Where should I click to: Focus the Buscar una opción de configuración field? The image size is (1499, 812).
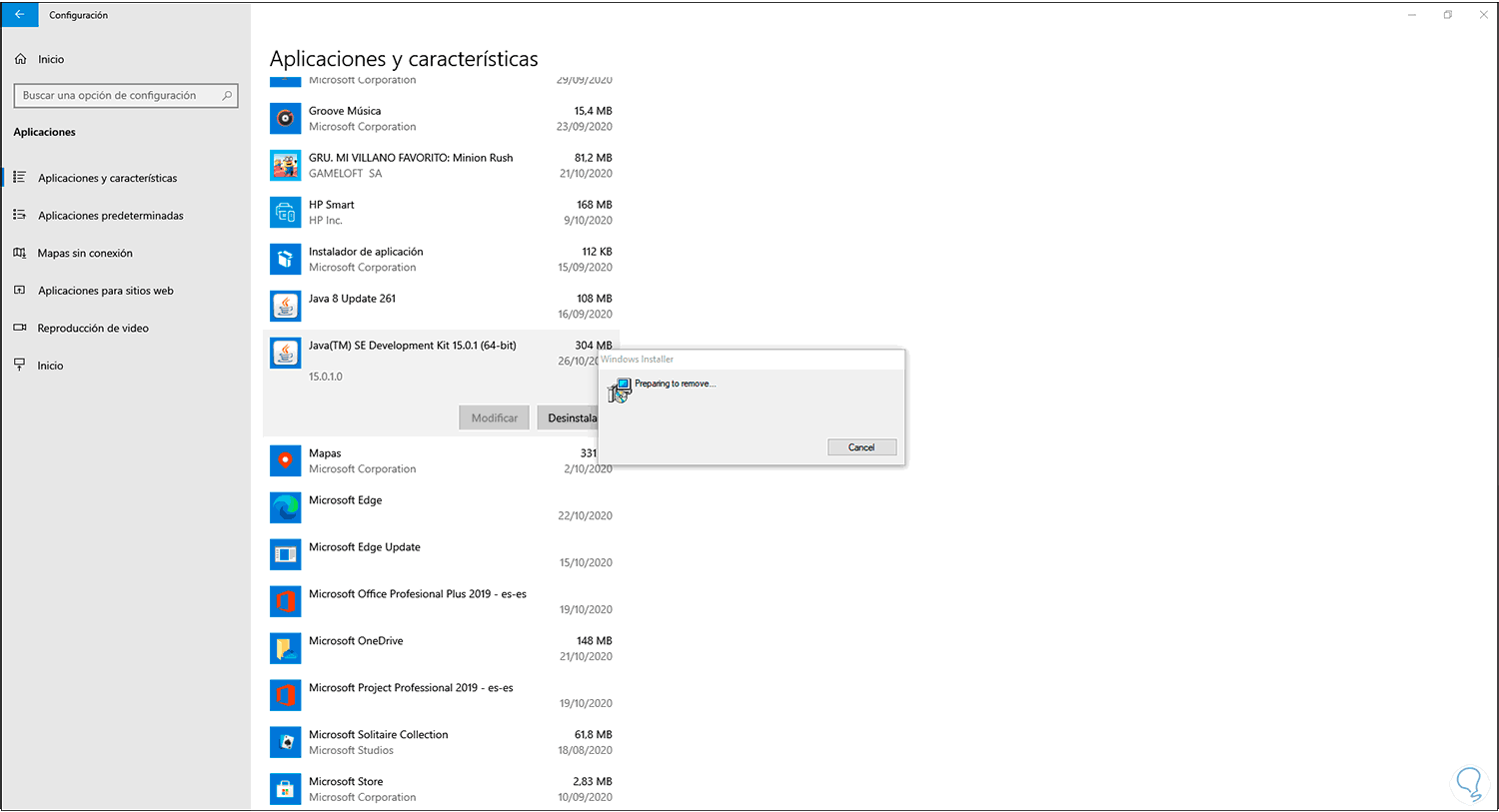126,96
